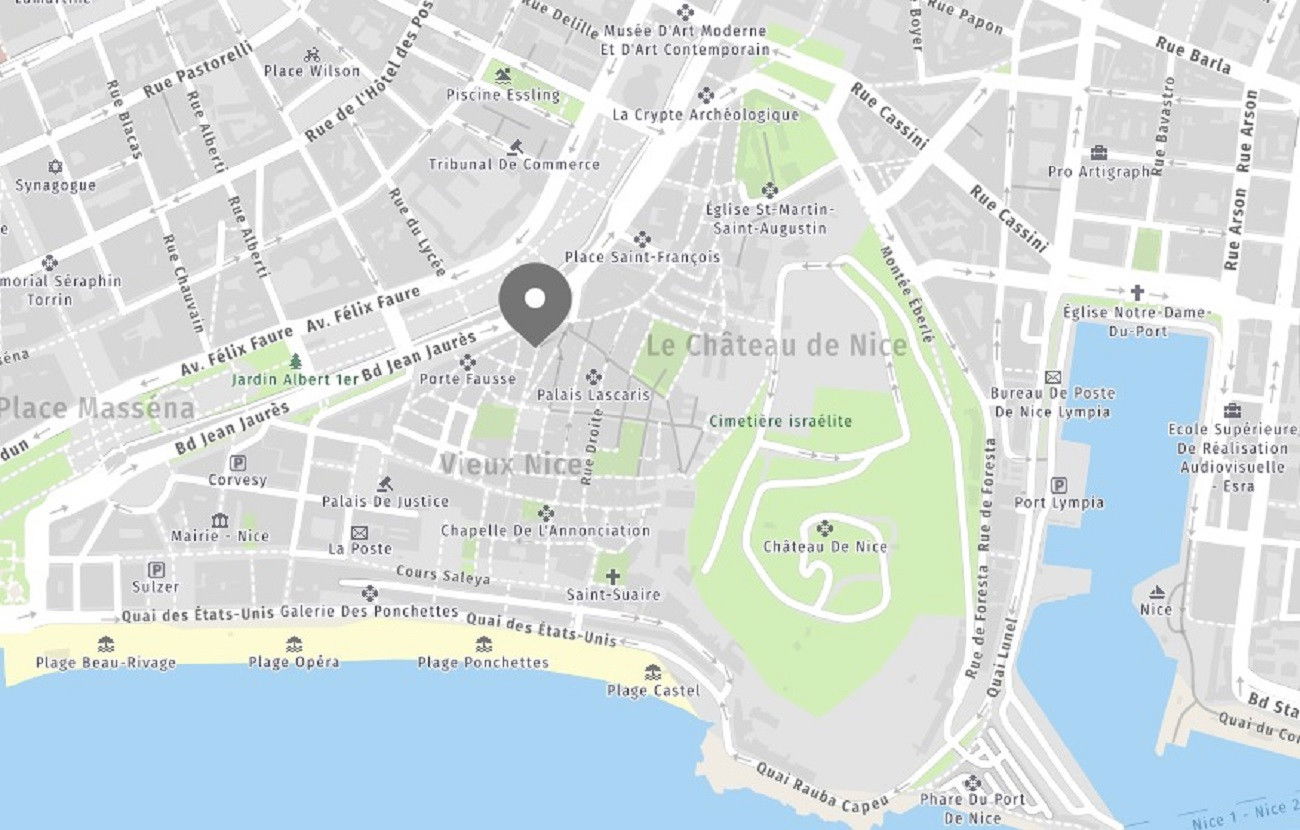The height and width of the screenshot is (830, 1300).
Task: Select the Bureau De Poste envelope icon
Action: 1052,376
